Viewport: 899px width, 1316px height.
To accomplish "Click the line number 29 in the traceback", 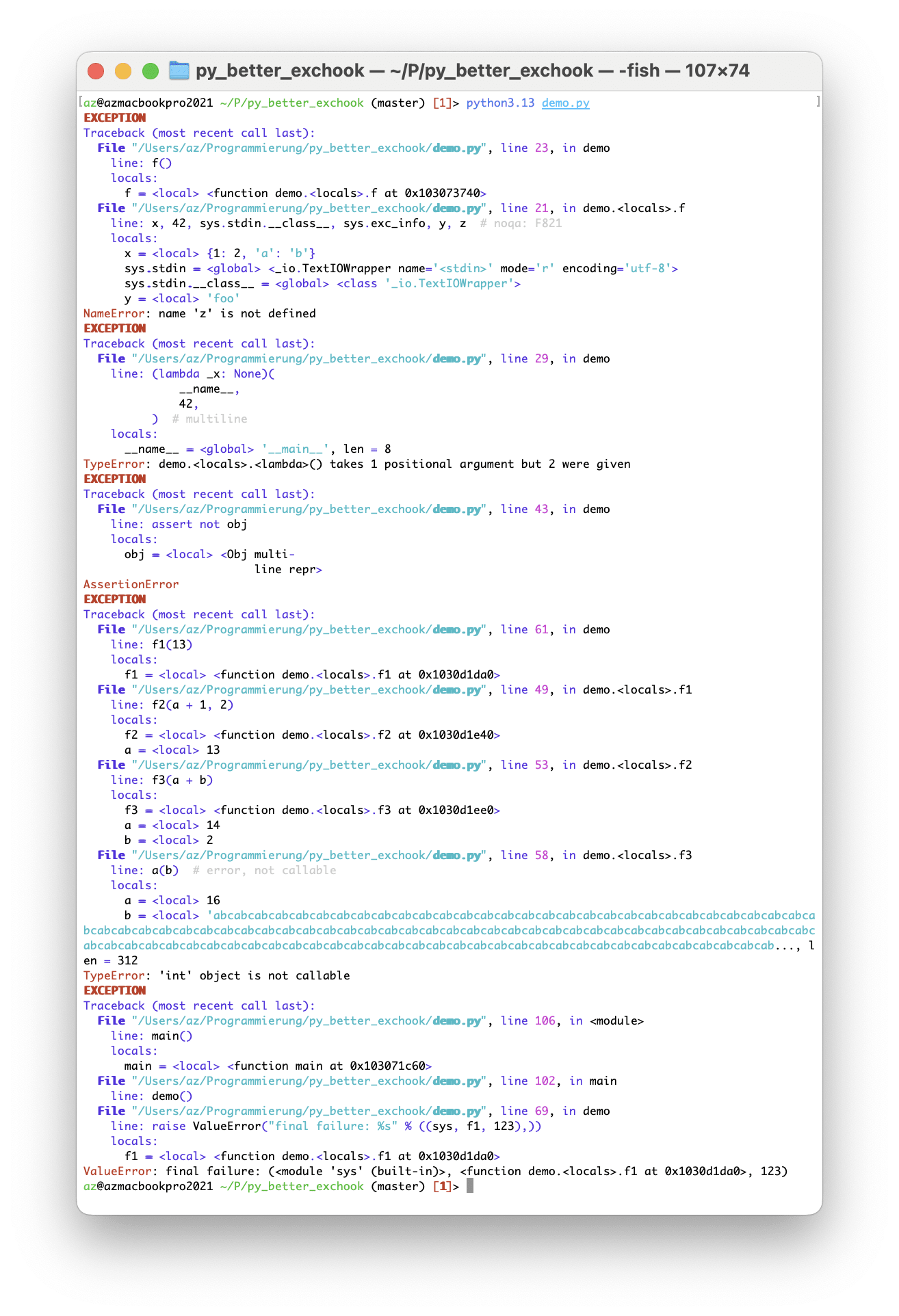I will (x=541, y=358).
